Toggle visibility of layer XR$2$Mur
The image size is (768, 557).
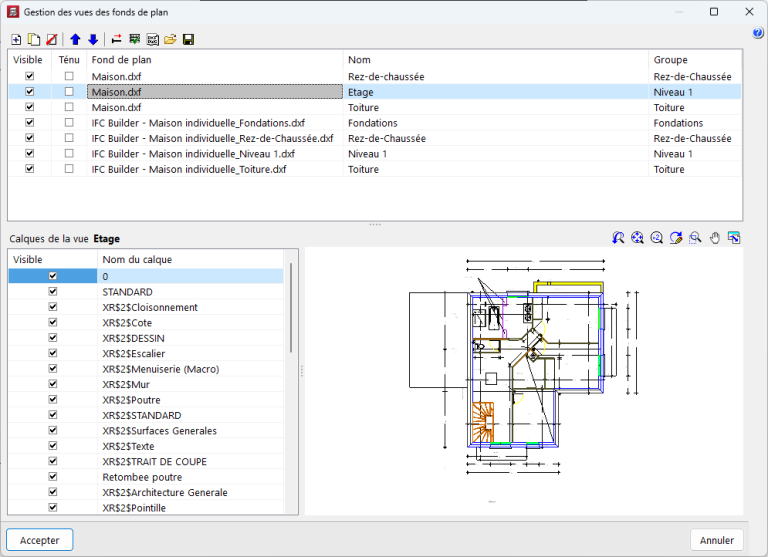tap(53, 384)
